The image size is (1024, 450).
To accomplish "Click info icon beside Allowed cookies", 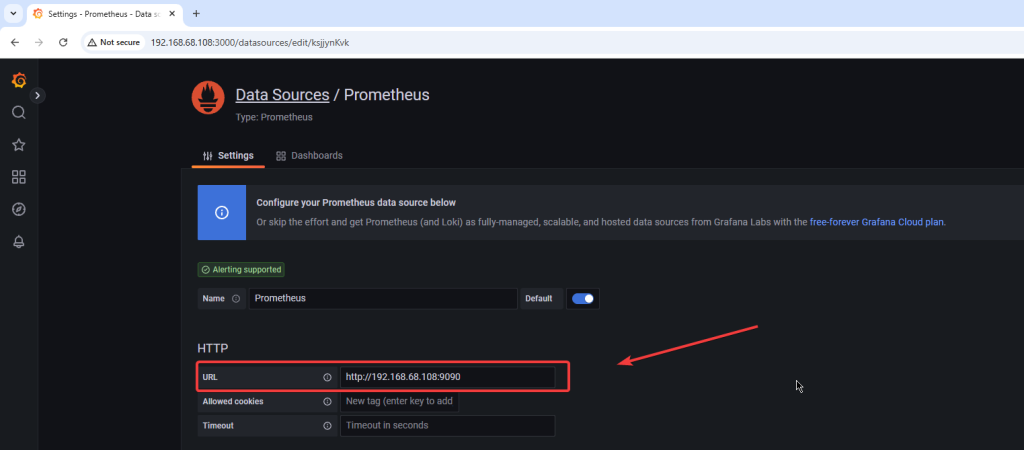I will point(327,401).
